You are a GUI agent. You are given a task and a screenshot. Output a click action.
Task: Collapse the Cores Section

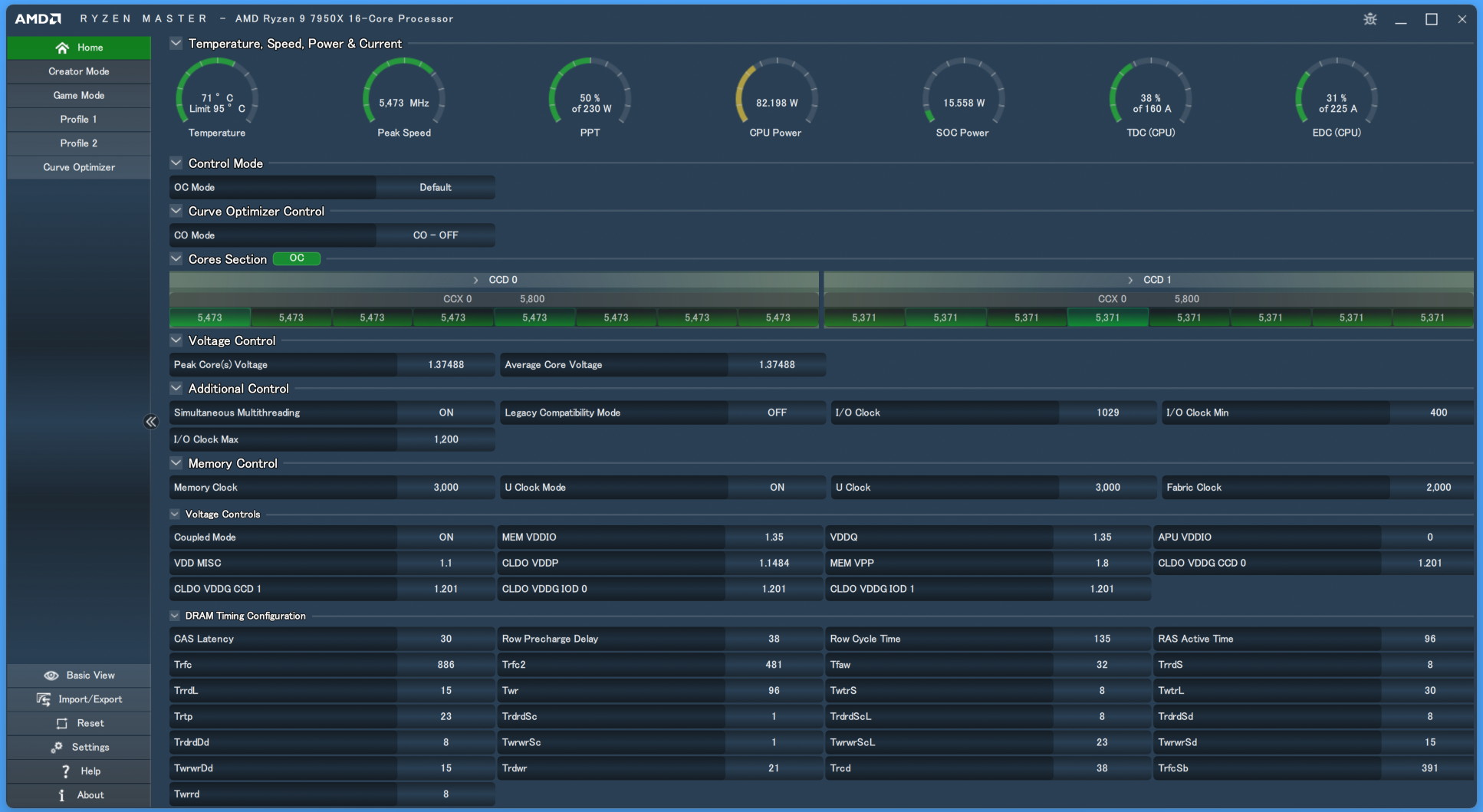(176, 259)
